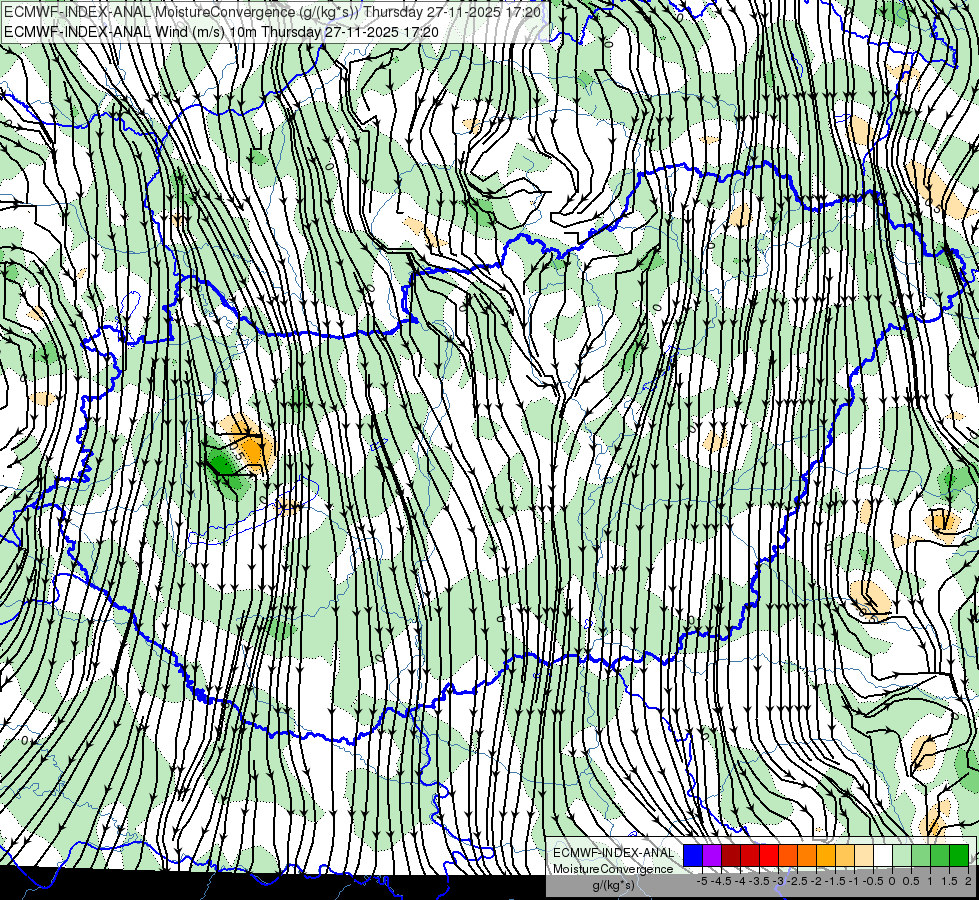Click the 0.5 tick label in legend
The width and height of the screenshot is (979, 900).
[x=911, y=881]
